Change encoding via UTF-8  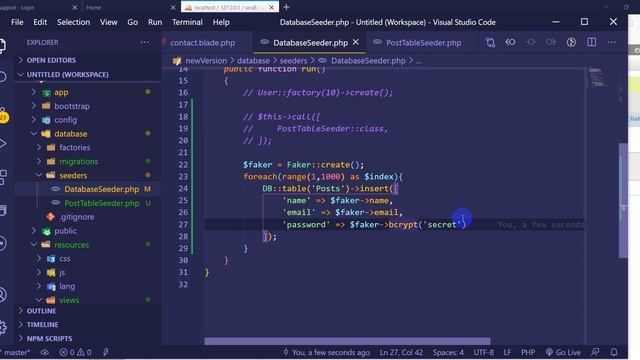484,352
